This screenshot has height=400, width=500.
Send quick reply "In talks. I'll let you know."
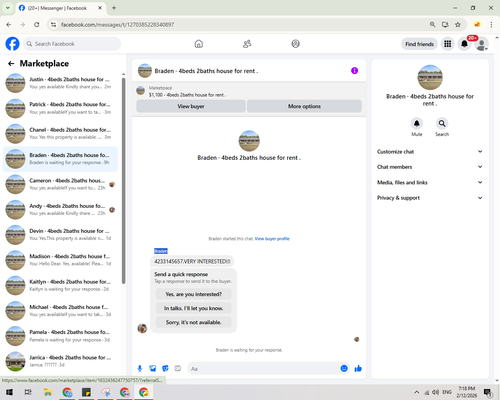tap(194, 308)
